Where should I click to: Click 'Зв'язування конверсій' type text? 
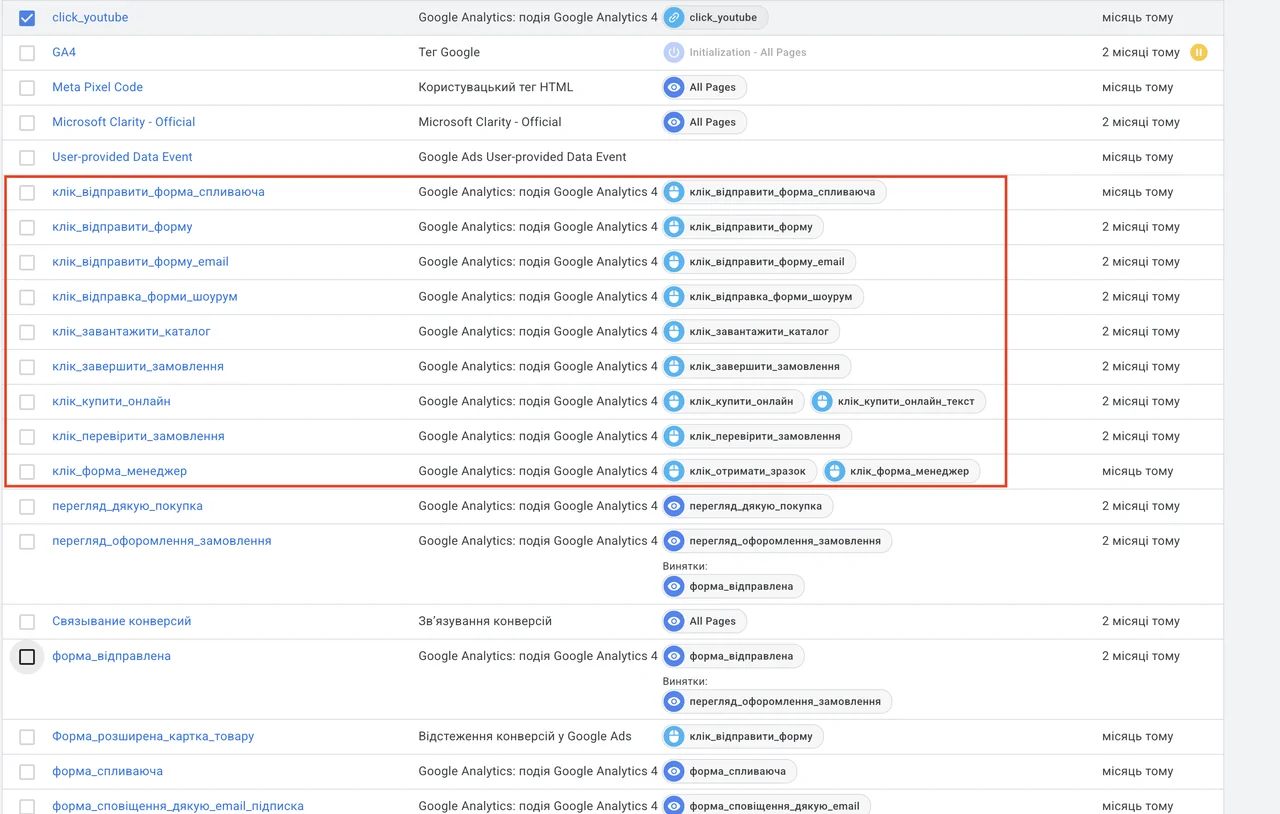click(x=485, y=621)
